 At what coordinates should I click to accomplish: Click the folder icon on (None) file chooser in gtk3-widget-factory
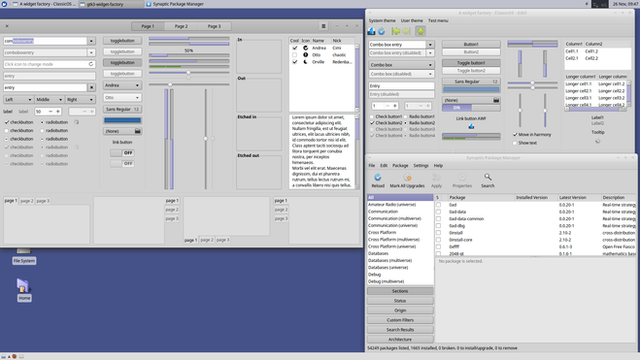tap(138, 131)
